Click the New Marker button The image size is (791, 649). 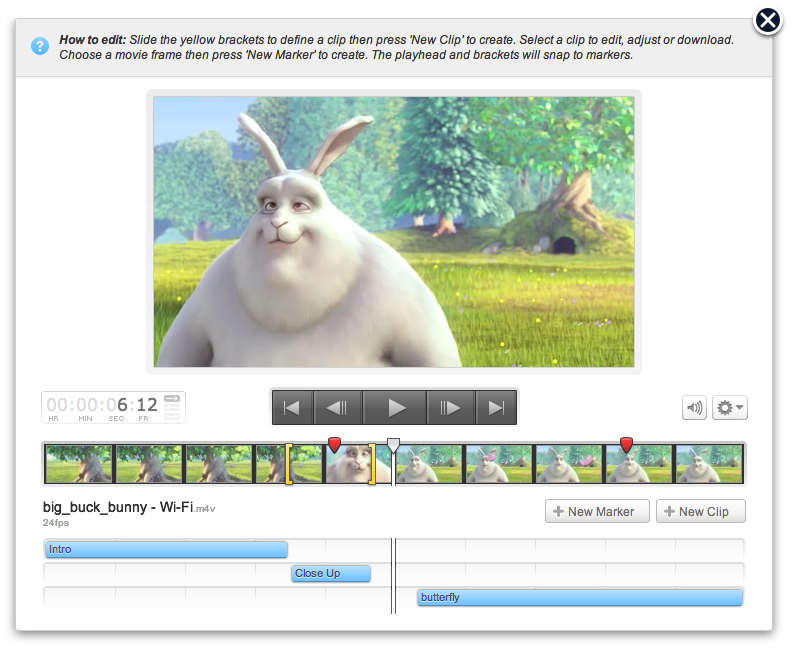(x=597, y=511)
